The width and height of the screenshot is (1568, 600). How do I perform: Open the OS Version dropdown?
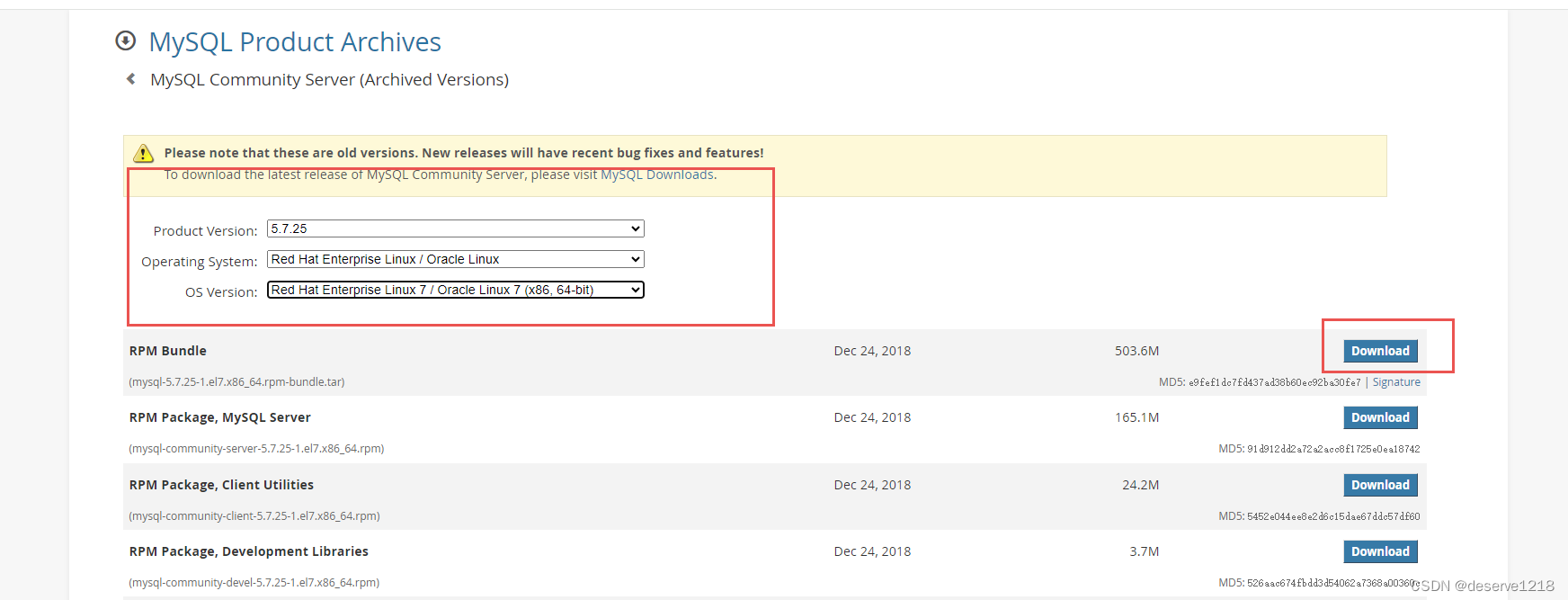point(456,290)
